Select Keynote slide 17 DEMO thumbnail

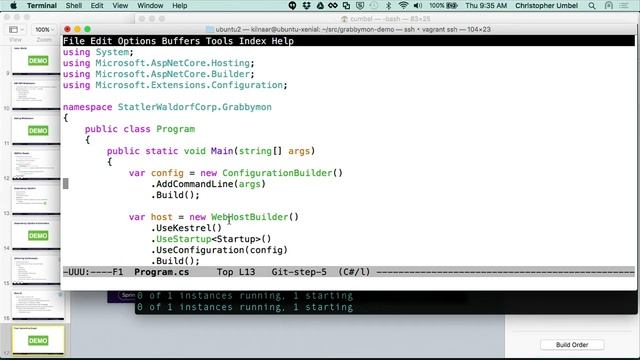(38, 340)
